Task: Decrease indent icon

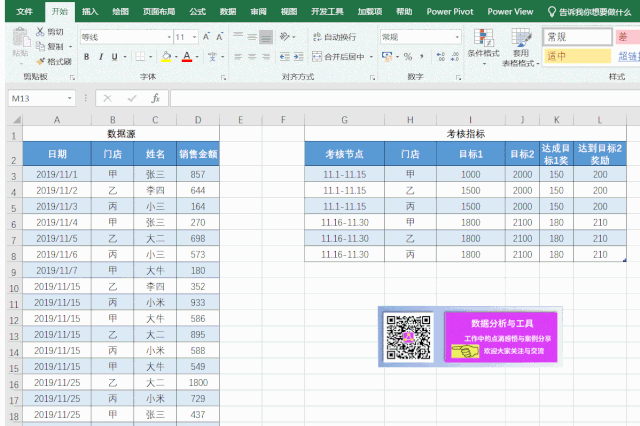Action: pyautogui.click(x=284, y=57)
